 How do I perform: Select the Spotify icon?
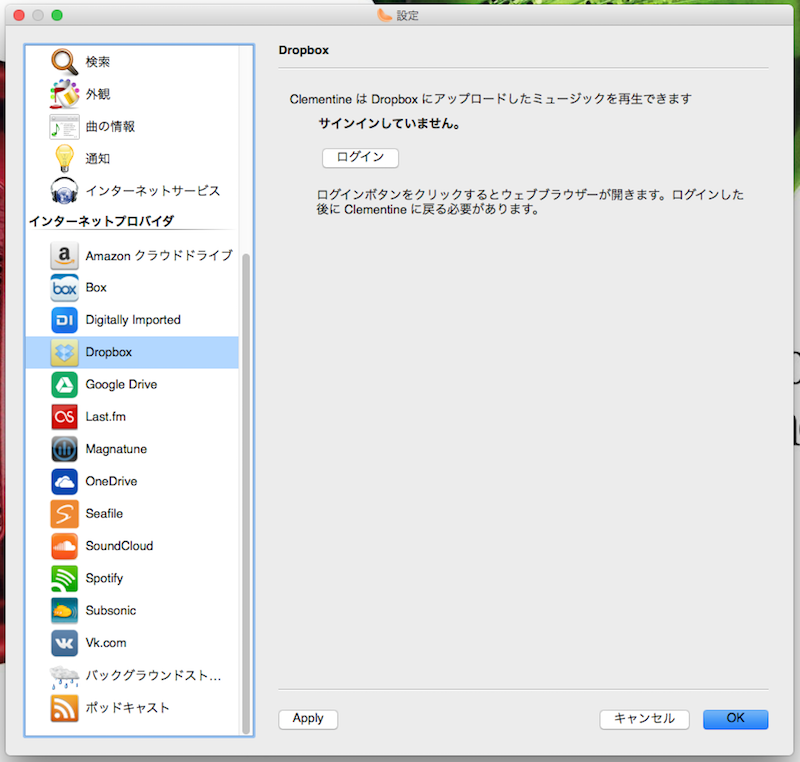pyautogui.click(x=64, y=579)
